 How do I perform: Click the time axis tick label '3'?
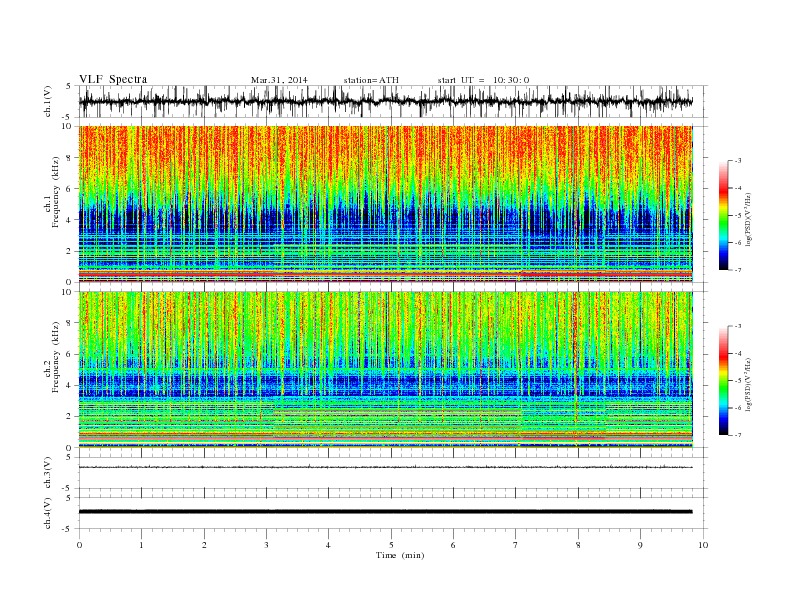click(x=266, y=545)
